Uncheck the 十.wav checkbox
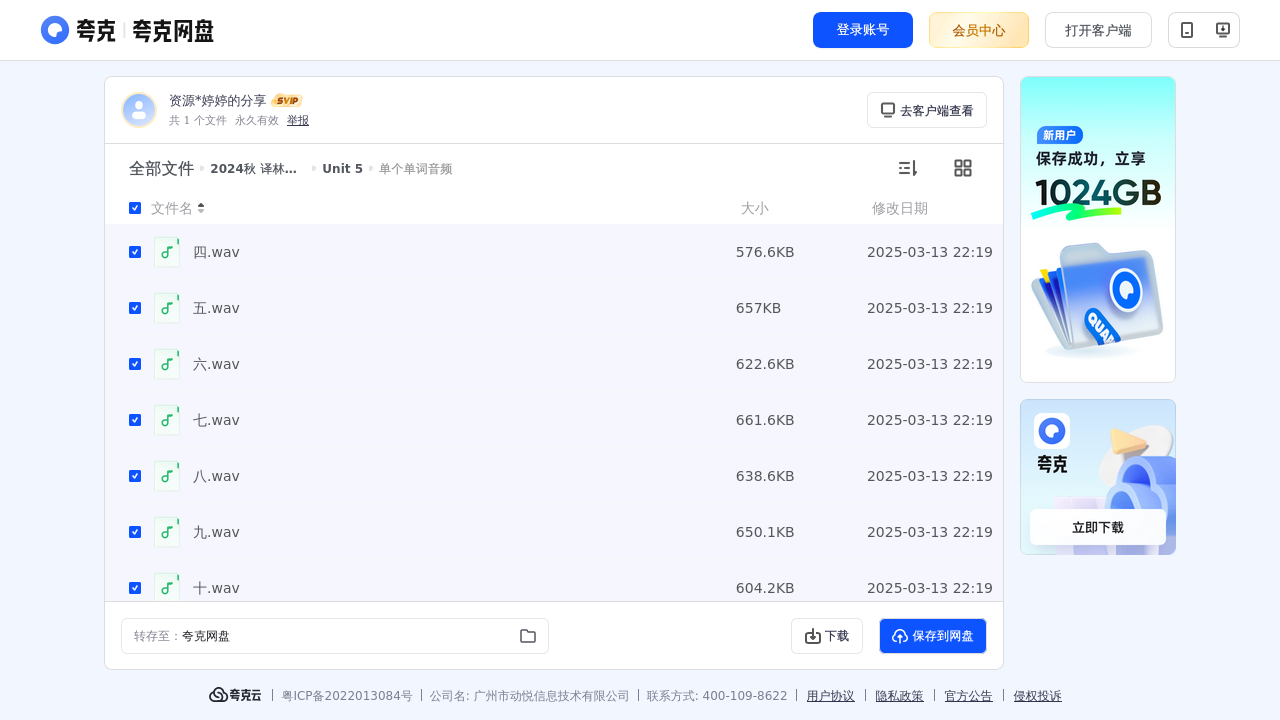The height and width of the screenshot is (720, 1280). click(x=135, y=588)
